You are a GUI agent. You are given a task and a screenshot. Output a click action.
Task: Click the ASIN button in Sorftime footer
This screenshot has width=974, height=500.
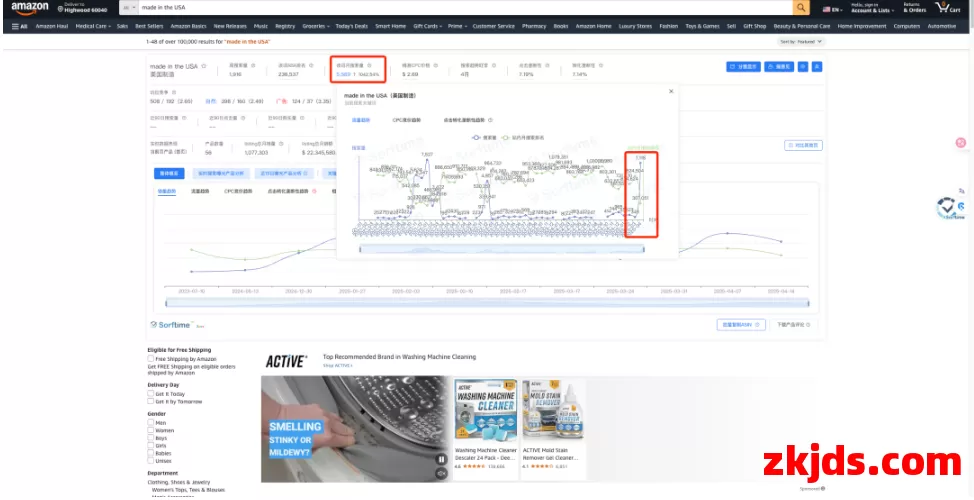pyautogui.click(x=740, y=325)
